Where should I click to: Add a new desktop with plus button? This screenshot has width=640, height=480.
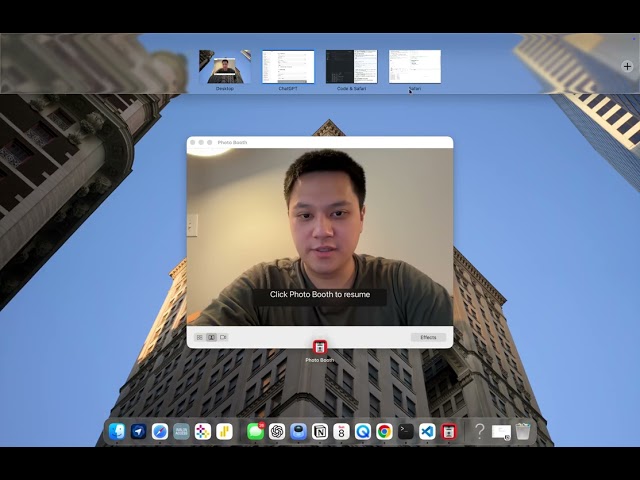627,66
